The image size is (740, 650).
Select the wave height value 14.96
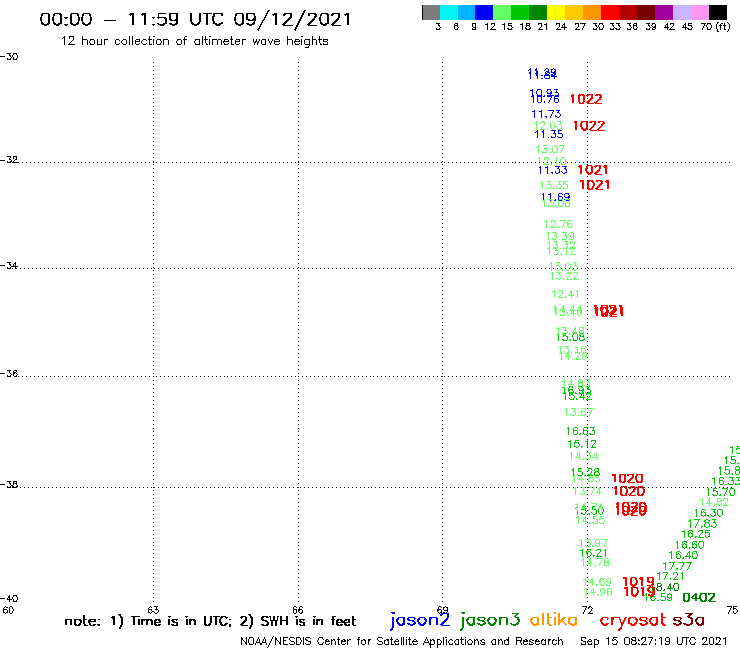[x=598, y=592]
